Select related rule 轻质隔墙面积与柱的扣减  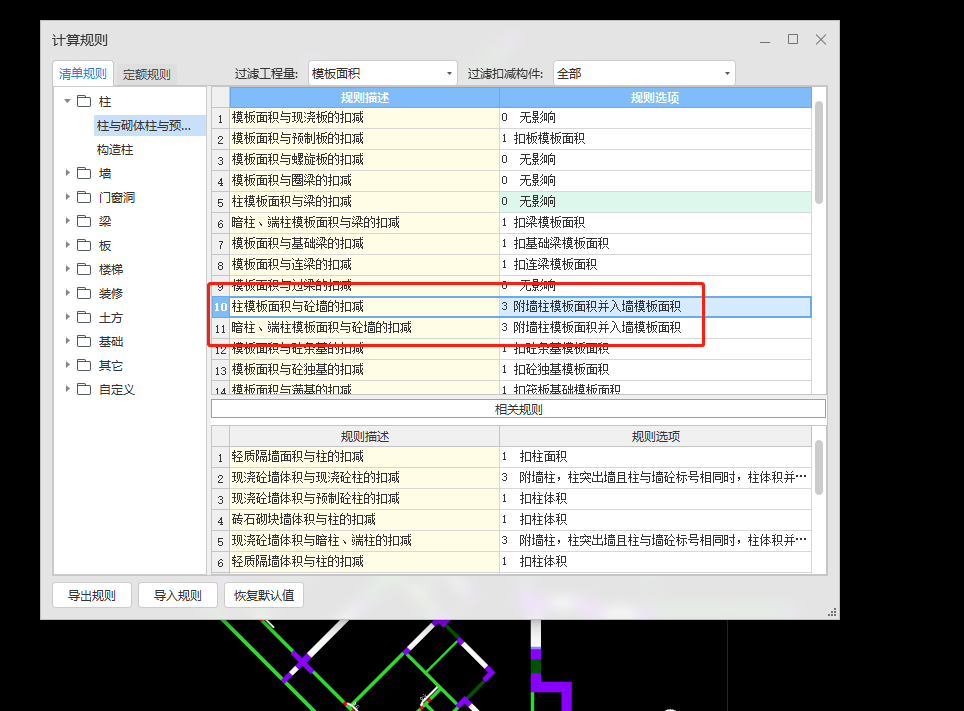[365, 456]
